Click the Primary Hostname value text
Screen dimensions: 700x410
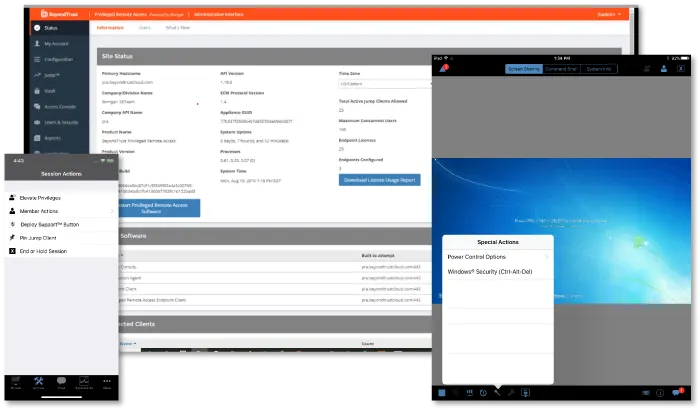(128, 82)
